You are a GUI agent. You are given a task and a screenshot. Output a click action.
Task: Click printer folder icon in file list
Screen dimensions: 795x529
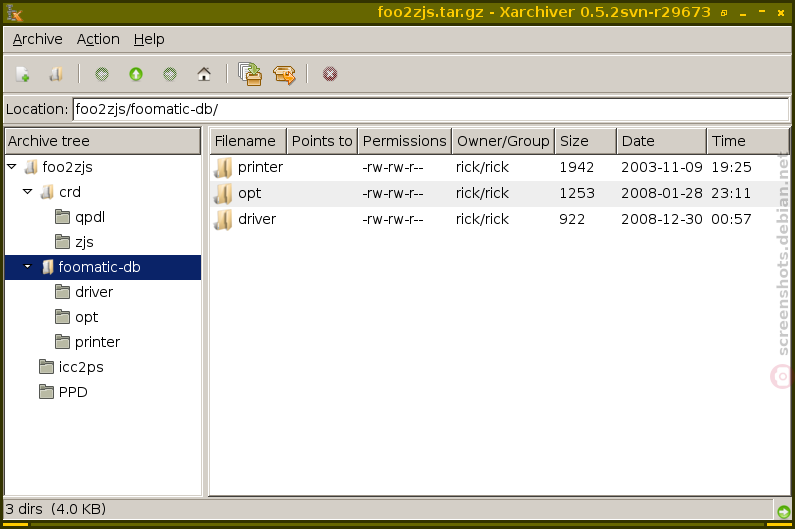tap(223, 167)
